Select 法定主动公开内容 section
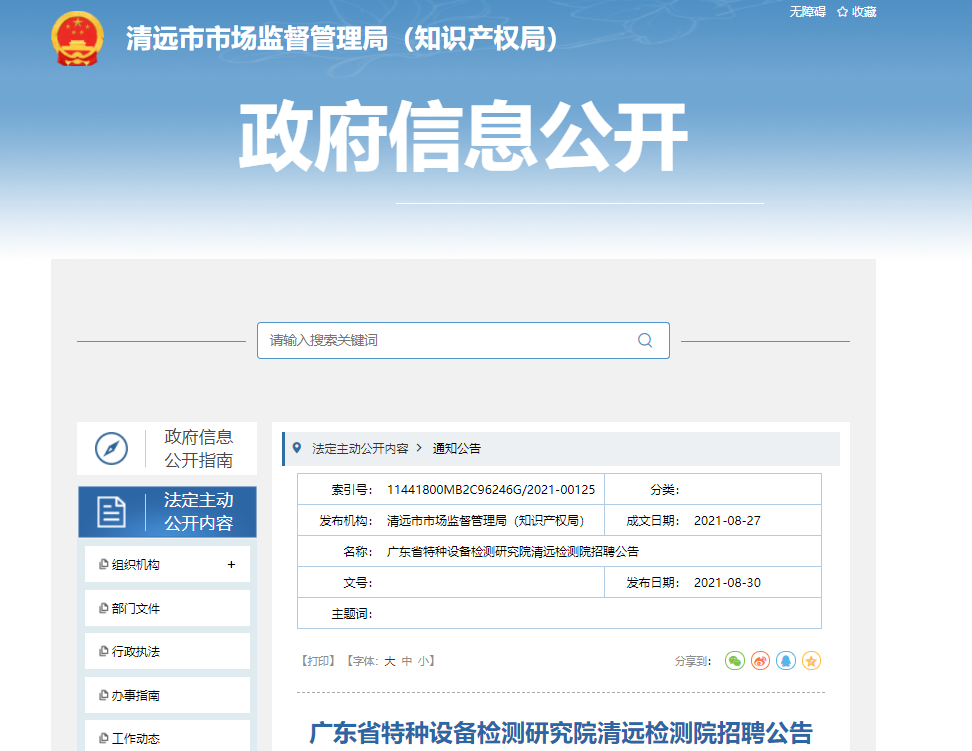This screenshot has height=751, width=972. 167,512
